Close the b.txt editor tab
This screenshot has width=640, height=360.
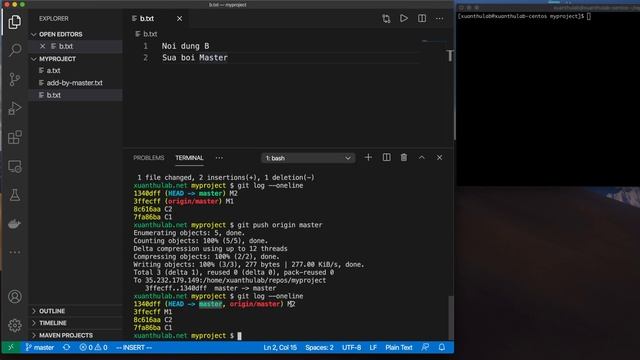179,19
